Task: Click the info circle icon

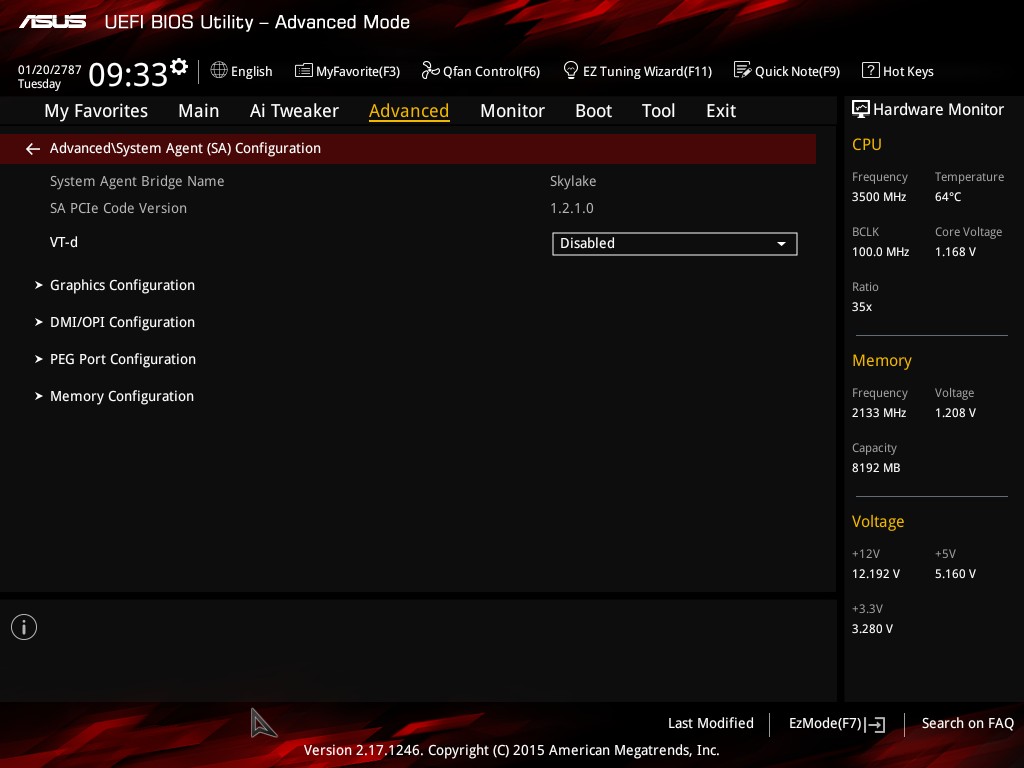Action: [24, 627]
